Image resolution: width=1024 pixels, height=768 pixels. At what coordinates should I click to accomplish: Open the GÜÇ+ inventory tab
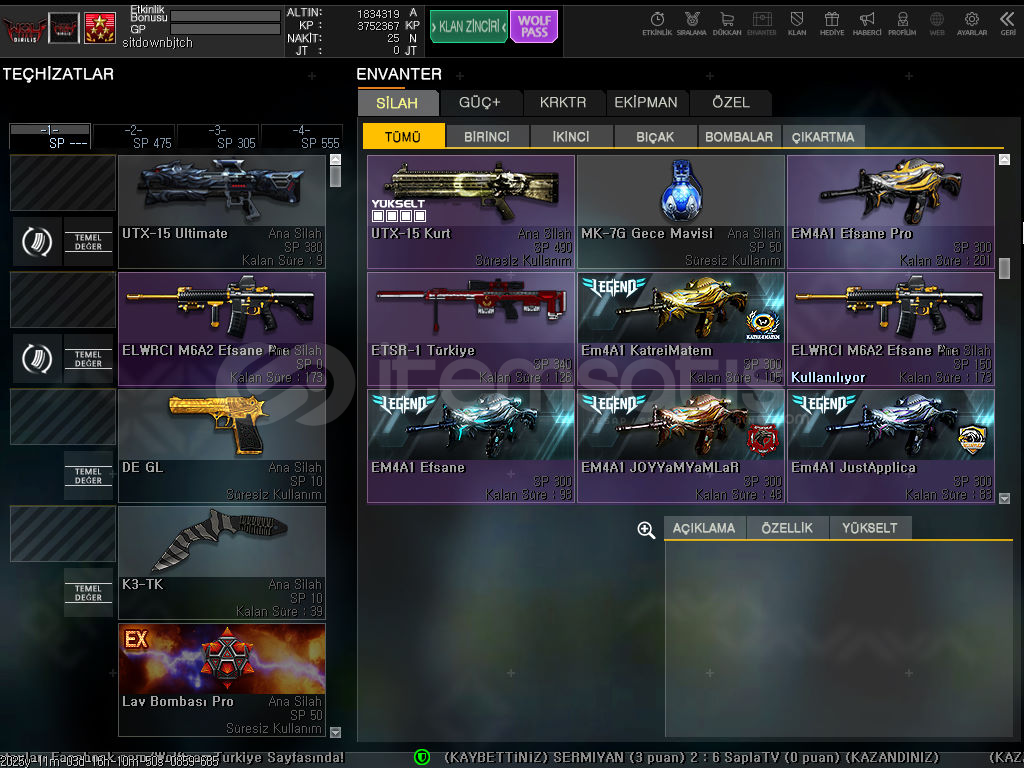[x=480, y=102]
